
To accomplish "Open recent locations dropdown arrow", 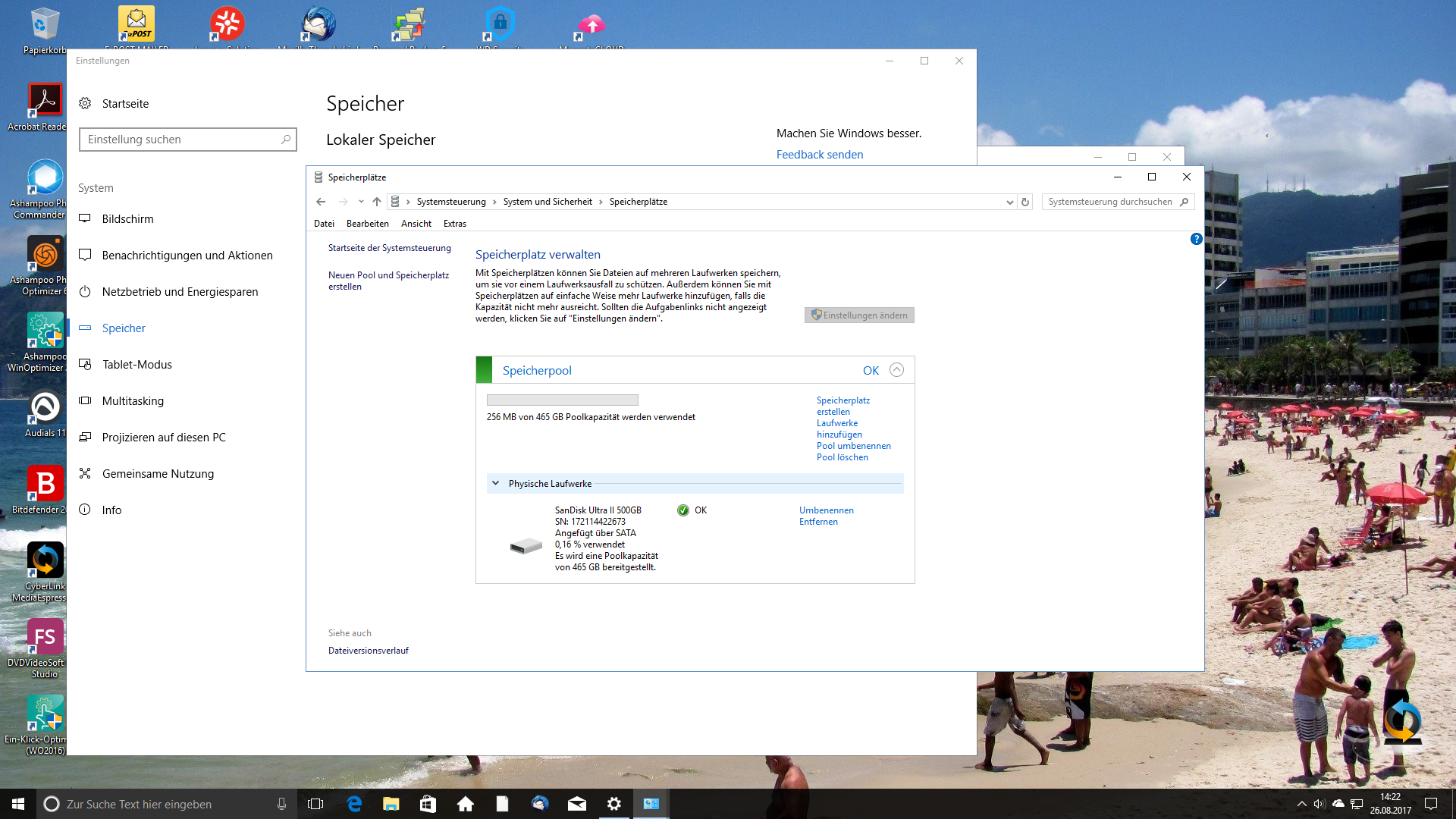I will click(361, 202).
